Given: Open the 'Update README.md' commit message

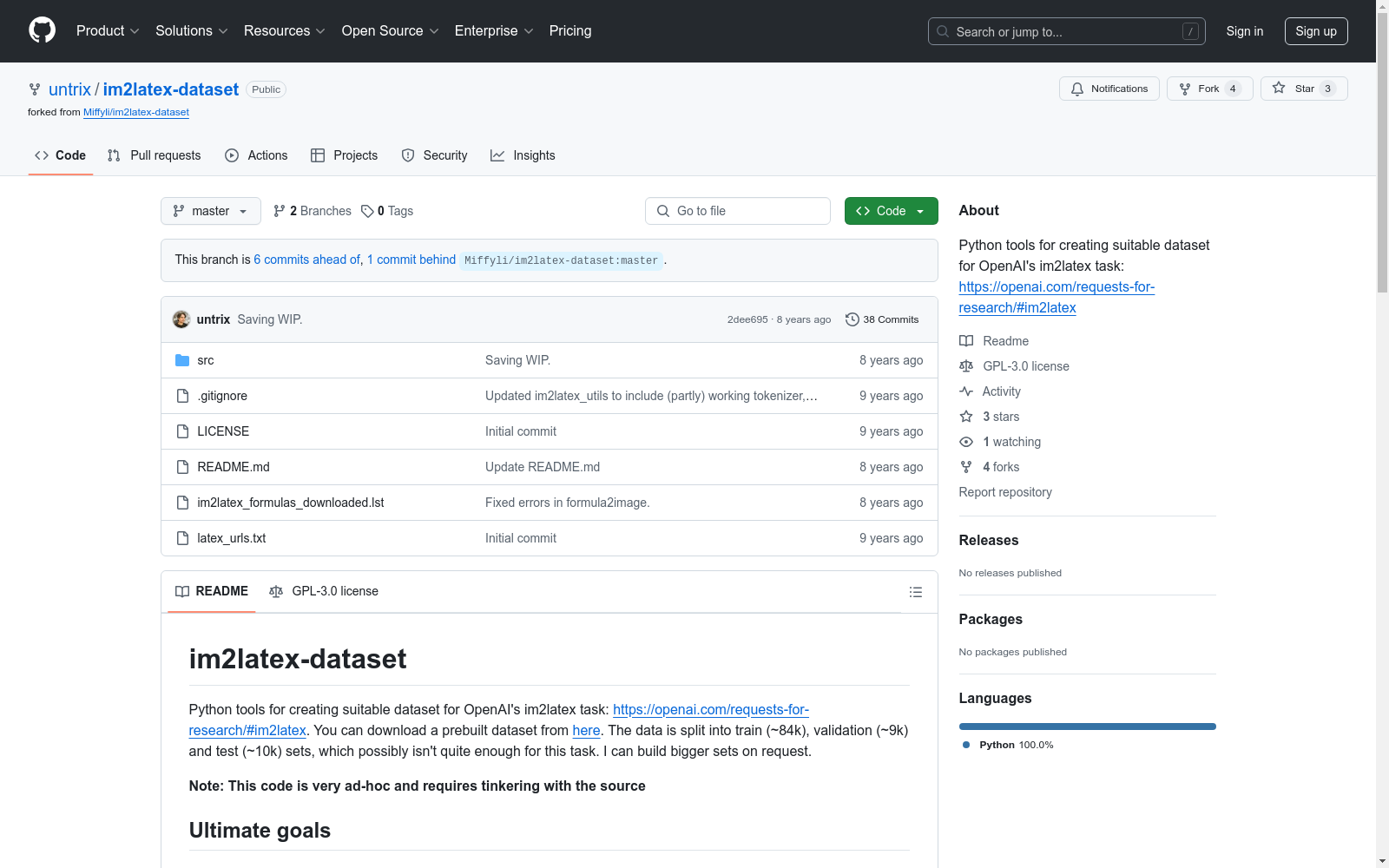Looking at the screenshot, I should (x=543, y=467).
